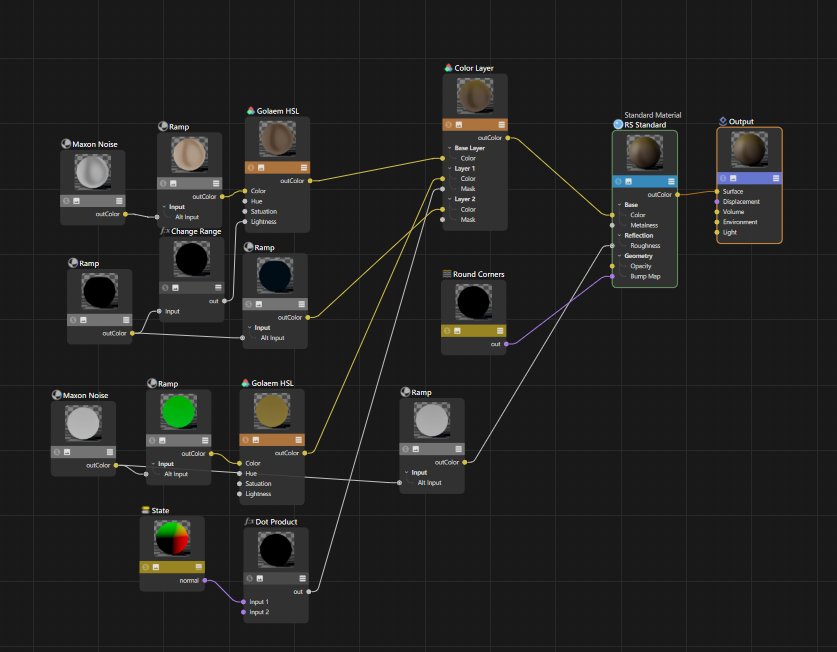
Task: Click the State node's colorful preview thumbnail
Action: click(172, 538)
